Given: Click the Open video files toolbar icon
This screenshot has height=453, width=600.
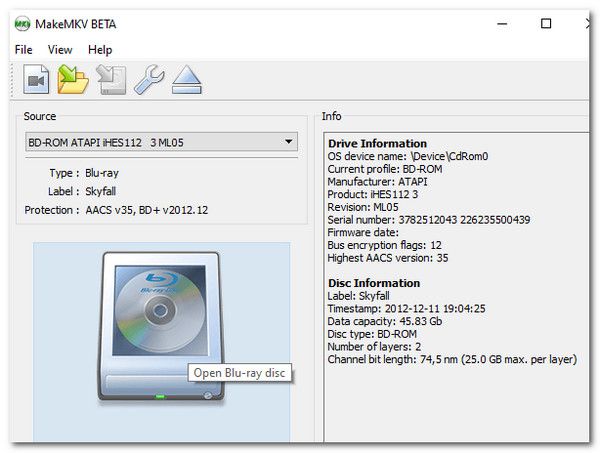Looking at the screenshot, I should tap(36, 80).
